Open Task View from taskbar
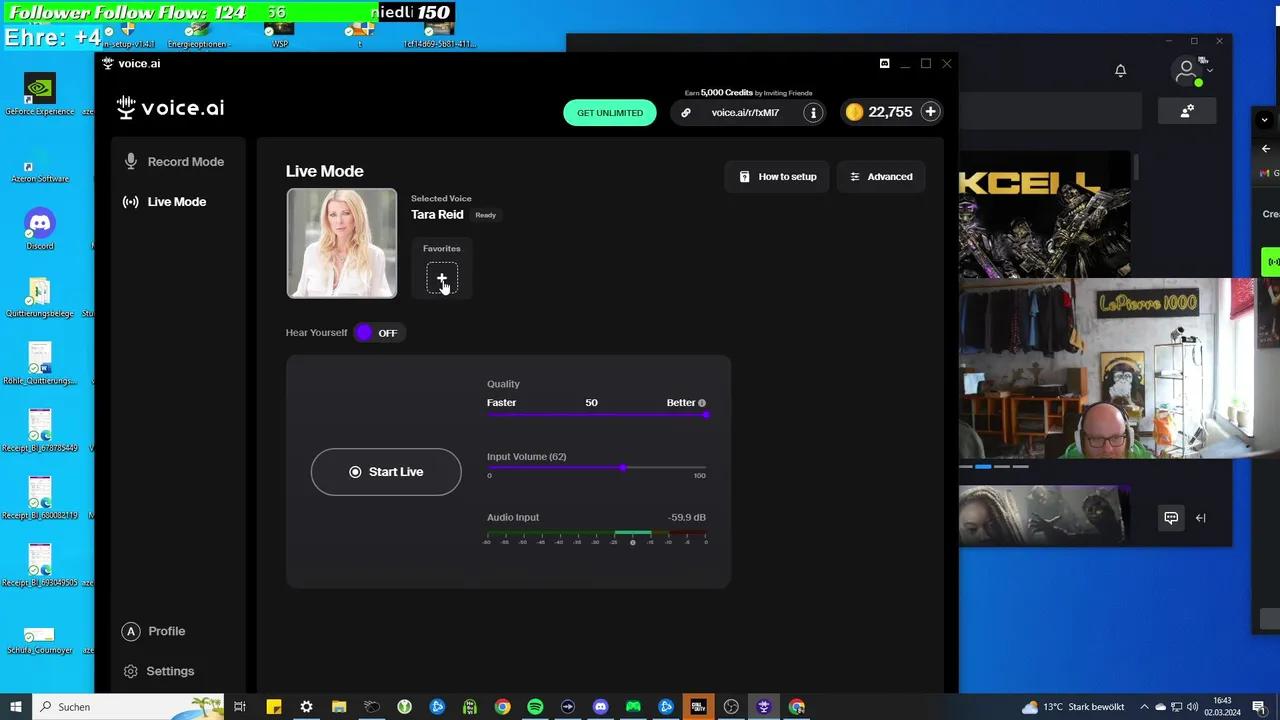 (x=240, y=707)
